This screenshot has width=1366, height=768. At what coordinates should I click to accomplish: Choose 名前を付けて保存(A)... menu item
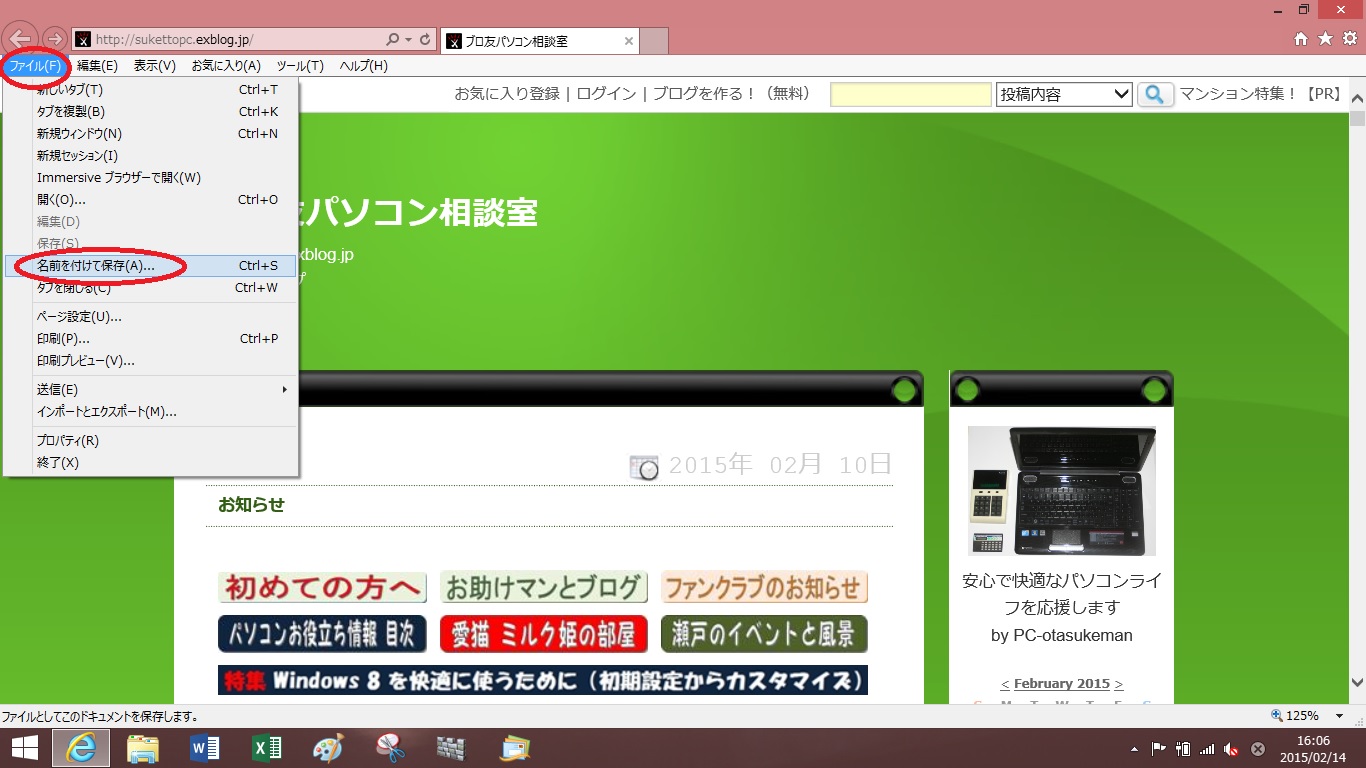pyautogui.click(x=151, y=266)
